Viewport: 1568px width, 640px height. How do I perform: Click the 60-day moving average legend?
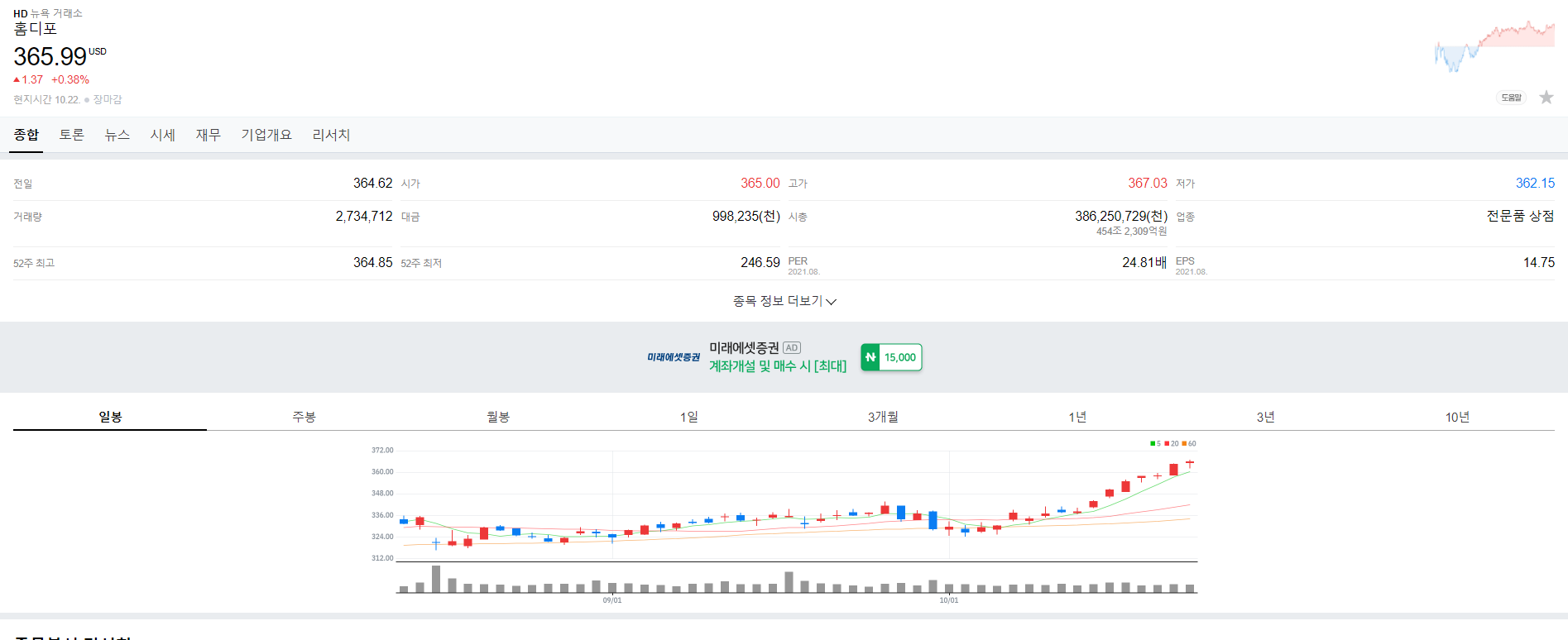tap(1189, 444)
